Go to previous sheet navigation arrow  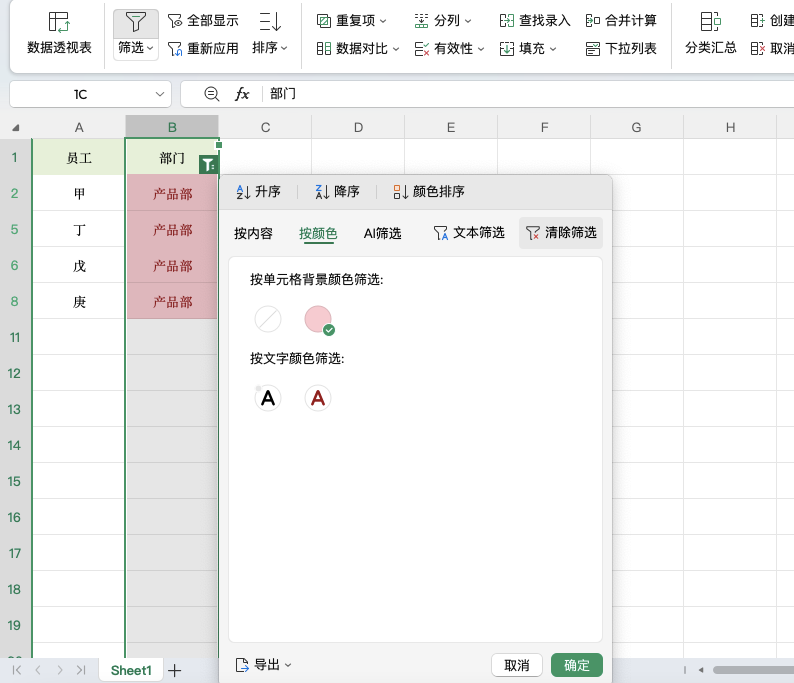(x=38, y=670)
